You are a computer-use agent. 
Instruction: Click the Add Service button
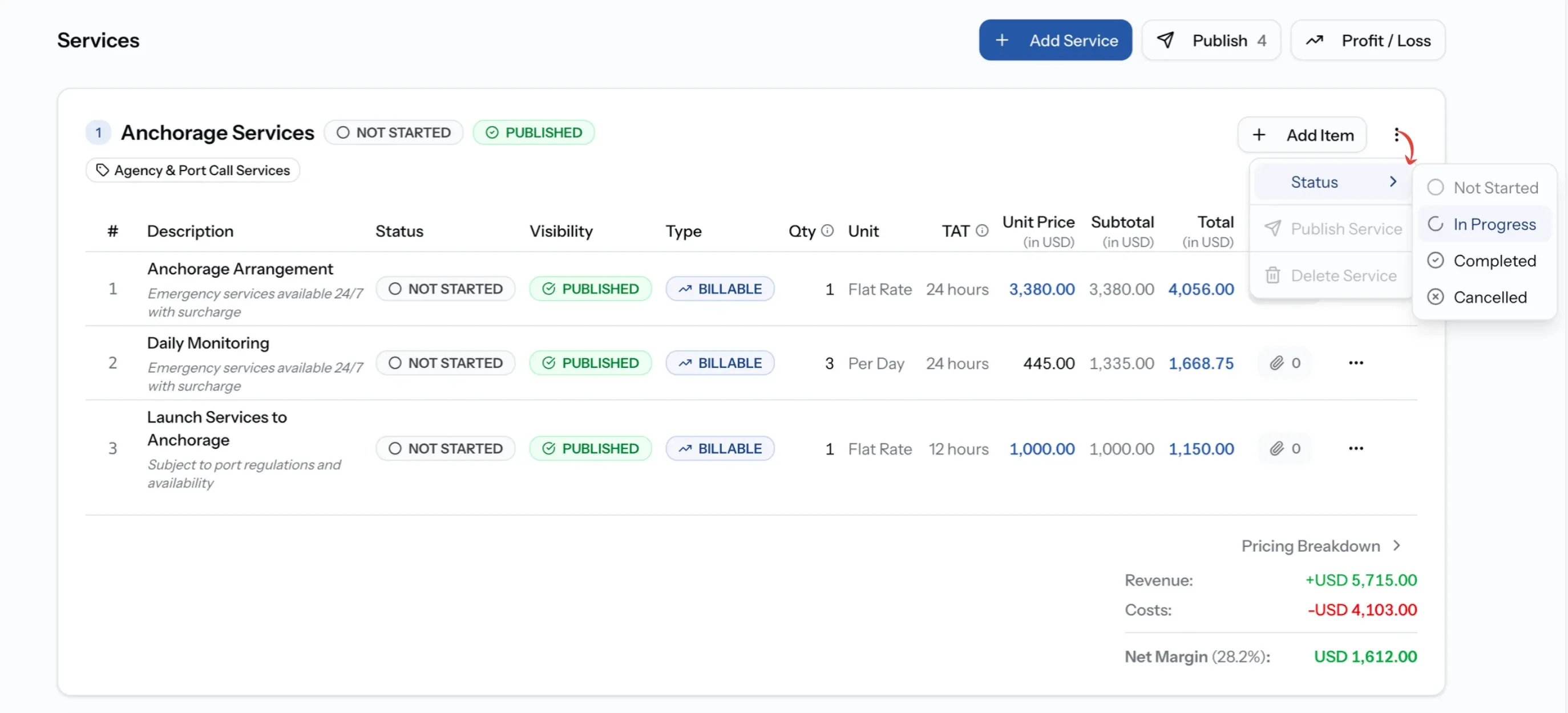click(1055, 40)
